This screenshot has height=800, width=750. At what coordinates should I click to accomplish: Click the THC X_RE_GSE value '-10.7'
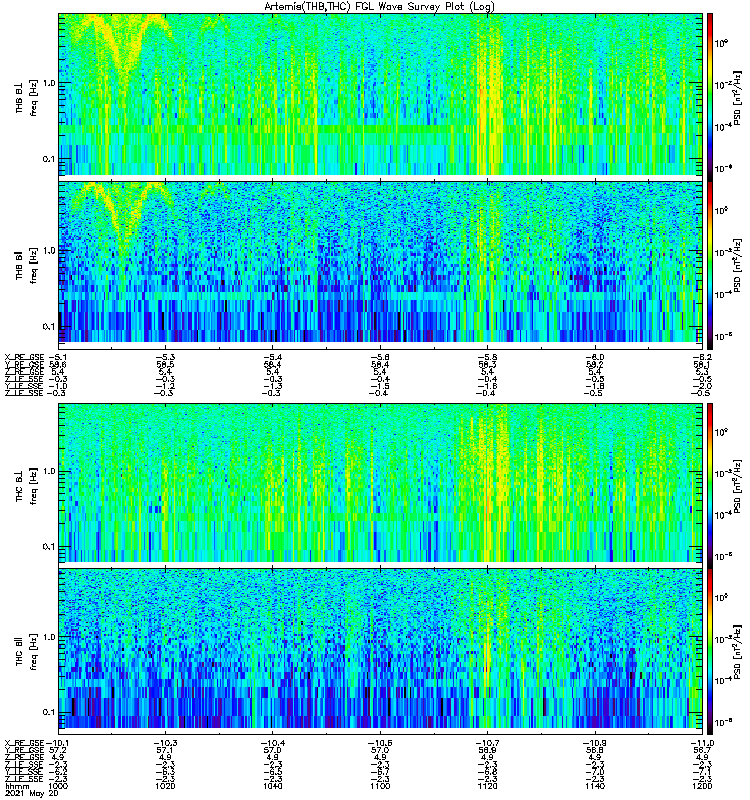pyautogui.click(x=487, y=743)
